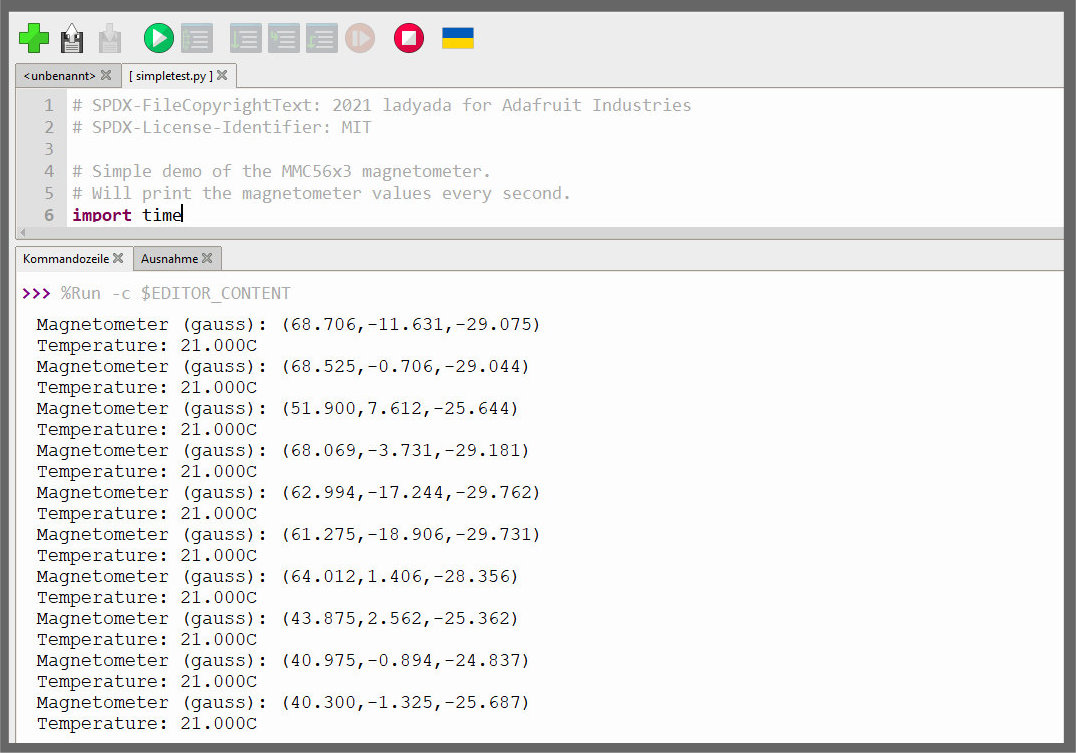Click the green plus New file icon
Viewport: 1076px width, 753px height.
pyautogui.click(x=34, y=39)
